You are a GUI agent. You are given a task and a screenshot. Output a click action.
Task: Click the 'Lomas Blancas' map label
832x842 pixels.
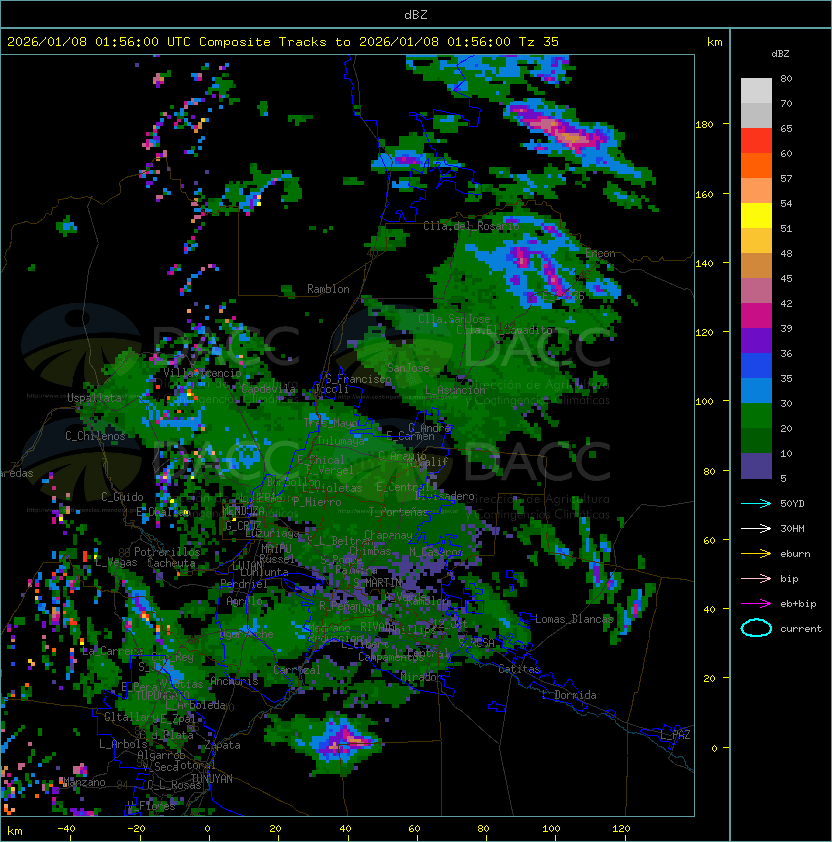574,619
